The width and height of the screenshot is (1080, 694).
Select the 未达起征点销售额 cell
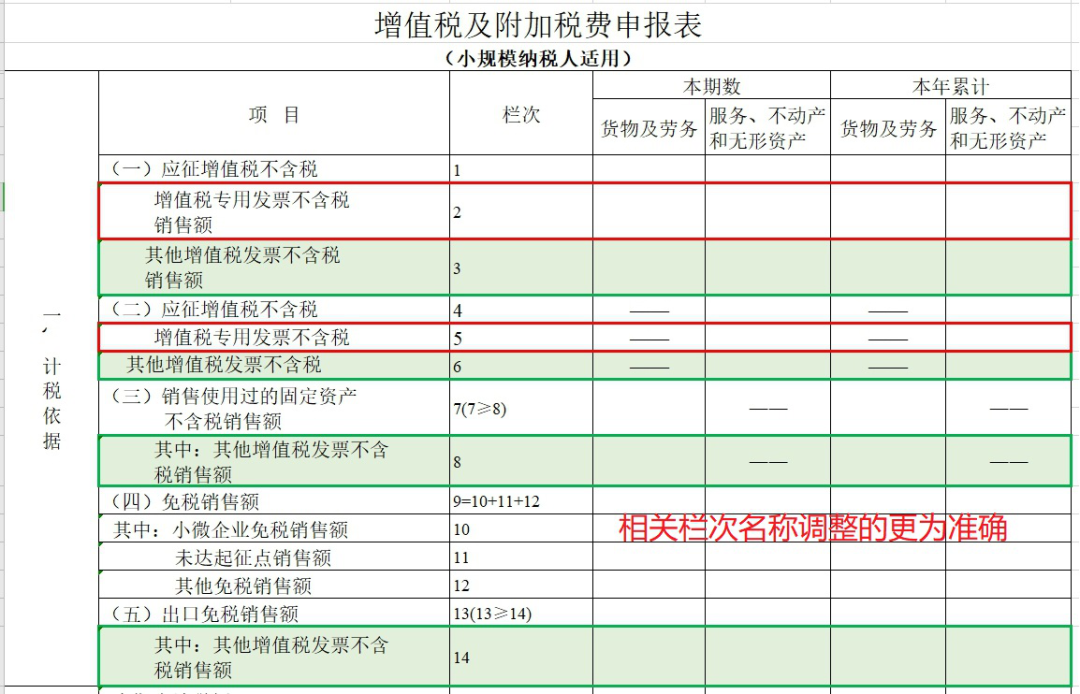pyautogui.click(x=274, y=557)
